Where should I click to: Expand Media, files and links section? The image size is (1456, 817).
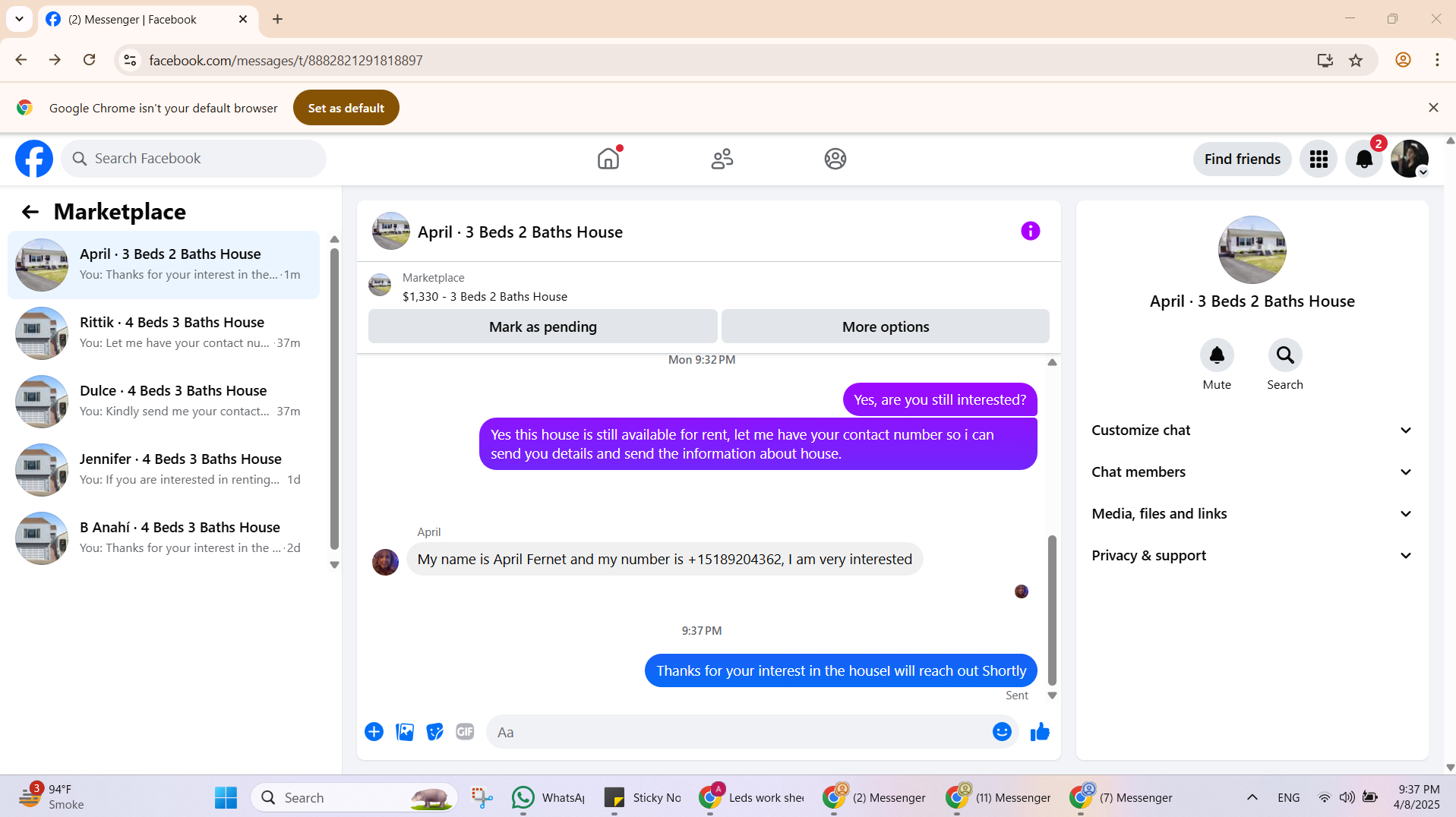point(1252,514)
